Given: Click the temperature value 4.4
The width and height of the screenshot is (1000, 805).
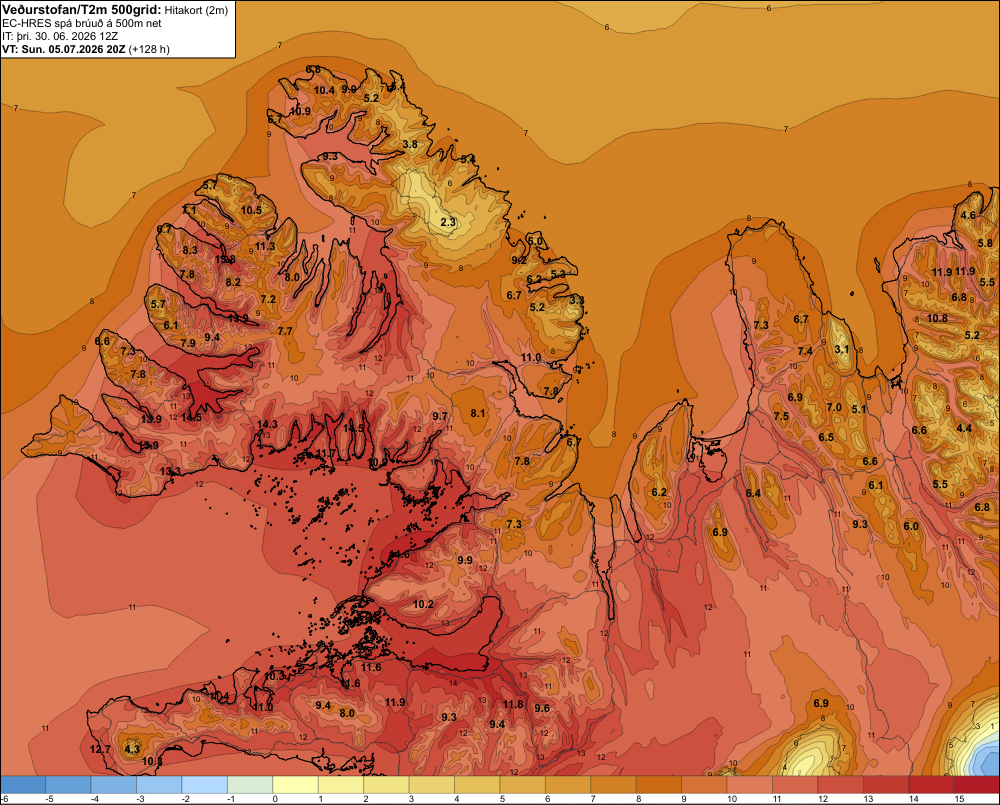Looking at the screenshot, I should click(964, 428).
